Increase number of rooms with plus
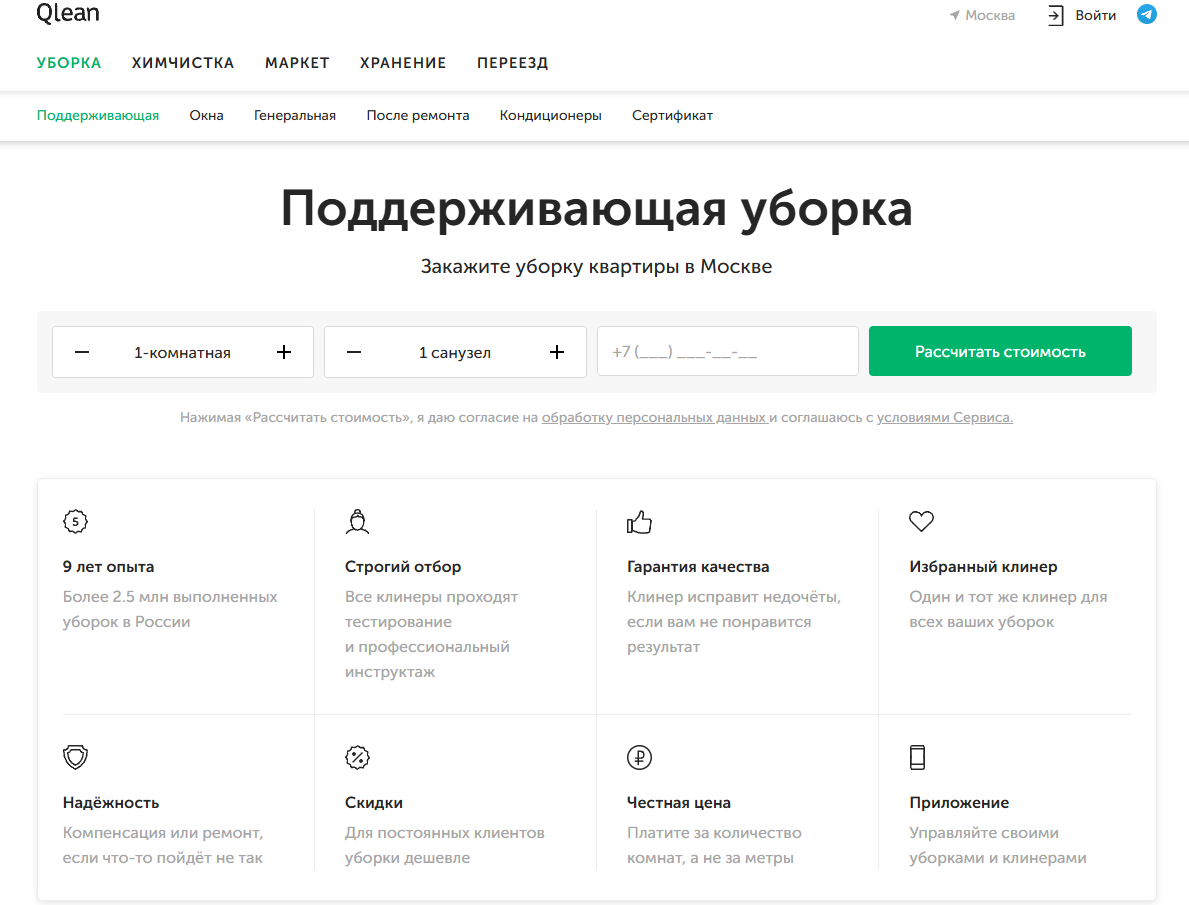 (284, 352)
